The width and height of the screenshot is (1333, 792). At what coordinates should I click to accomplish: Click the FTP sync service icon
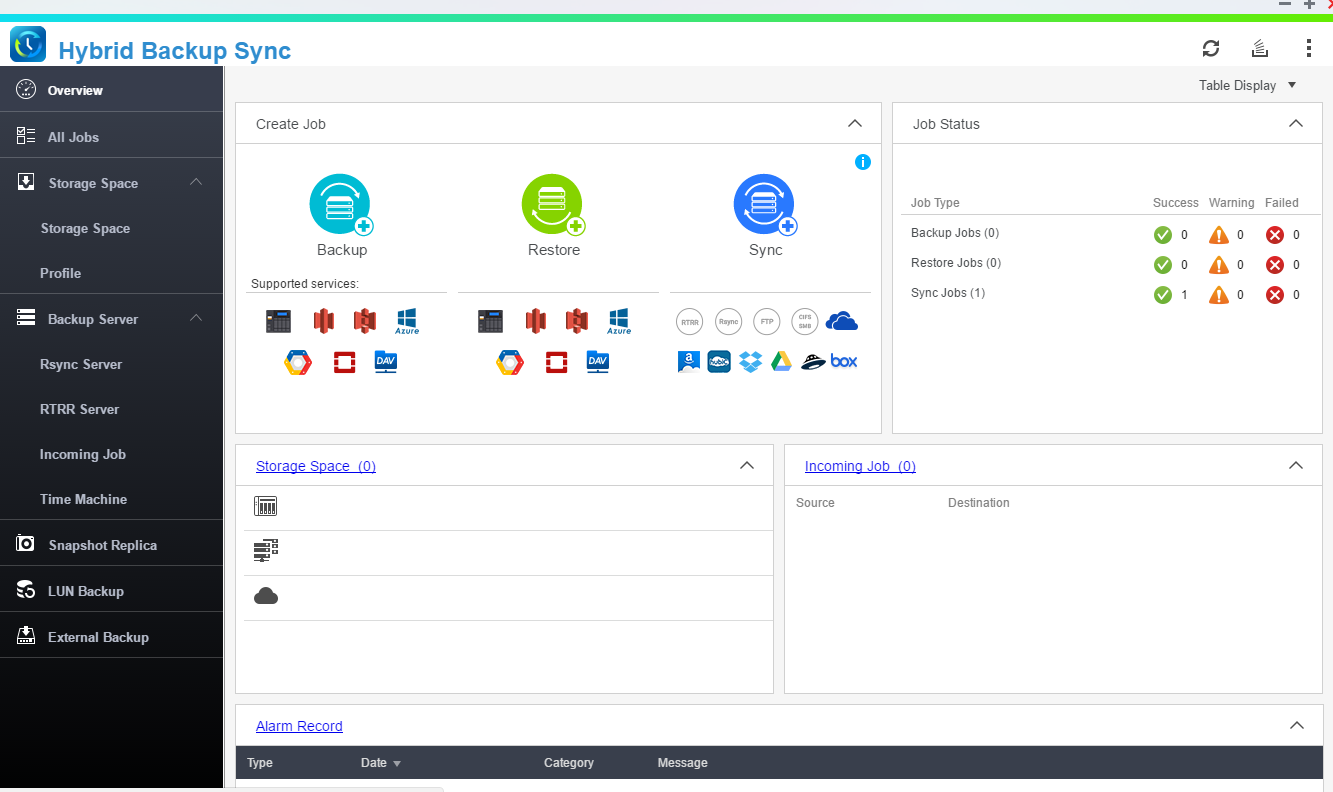766,322
